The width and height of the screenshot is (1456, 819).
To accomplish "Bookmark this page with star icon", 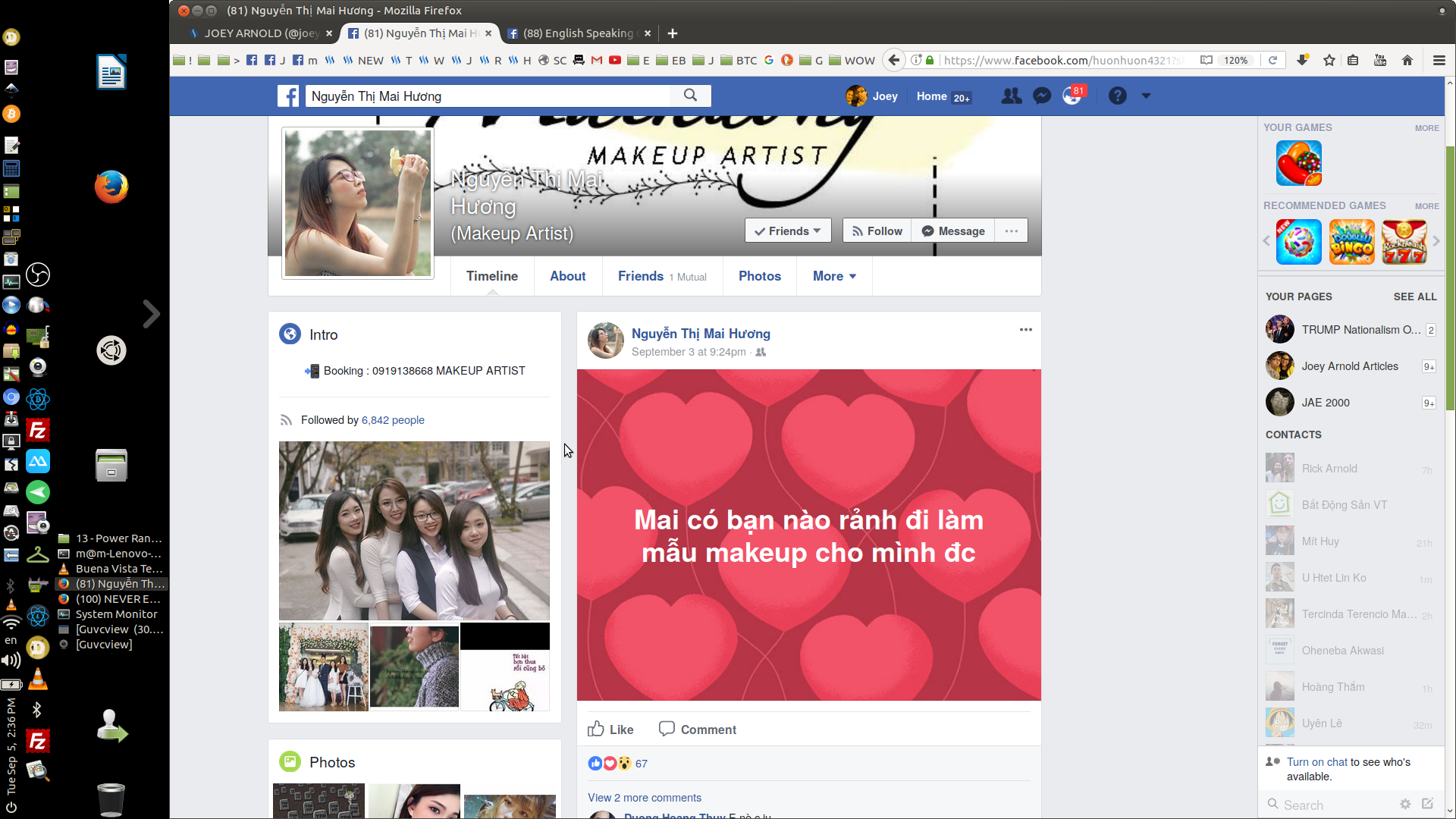I will coord(1329,60).
